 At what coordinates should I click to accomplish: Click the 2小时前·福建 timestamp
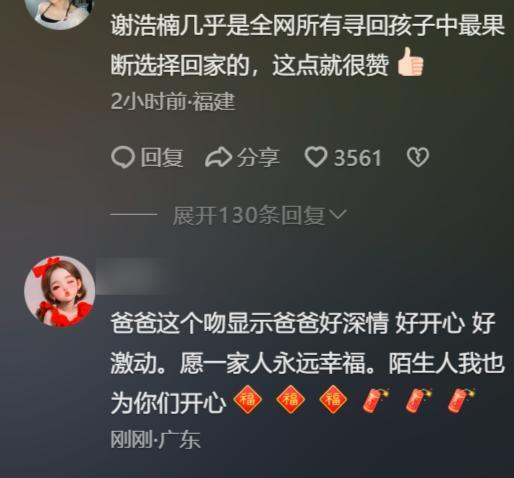coord(173,101)
